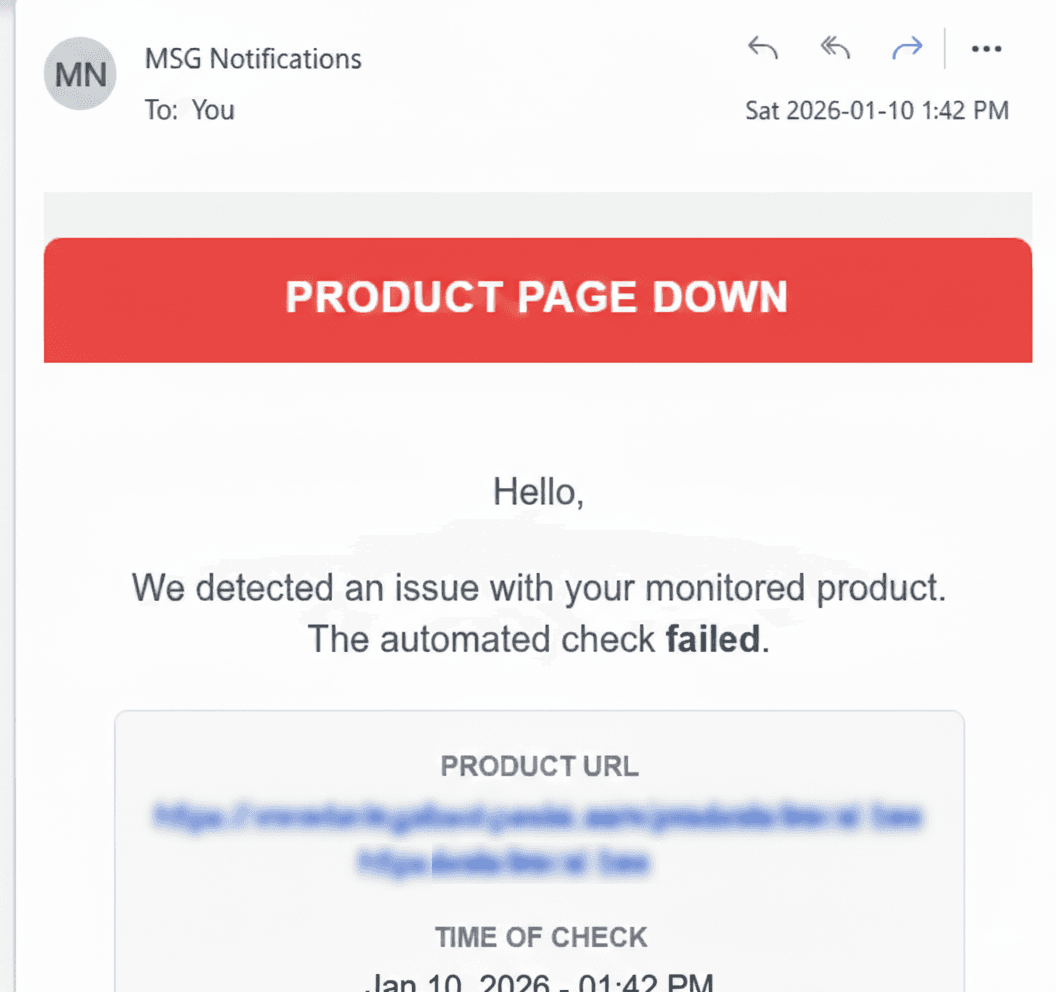Click the MN sender avatar circle
This screenshot has width=1056, height=992.
point(79,74)
